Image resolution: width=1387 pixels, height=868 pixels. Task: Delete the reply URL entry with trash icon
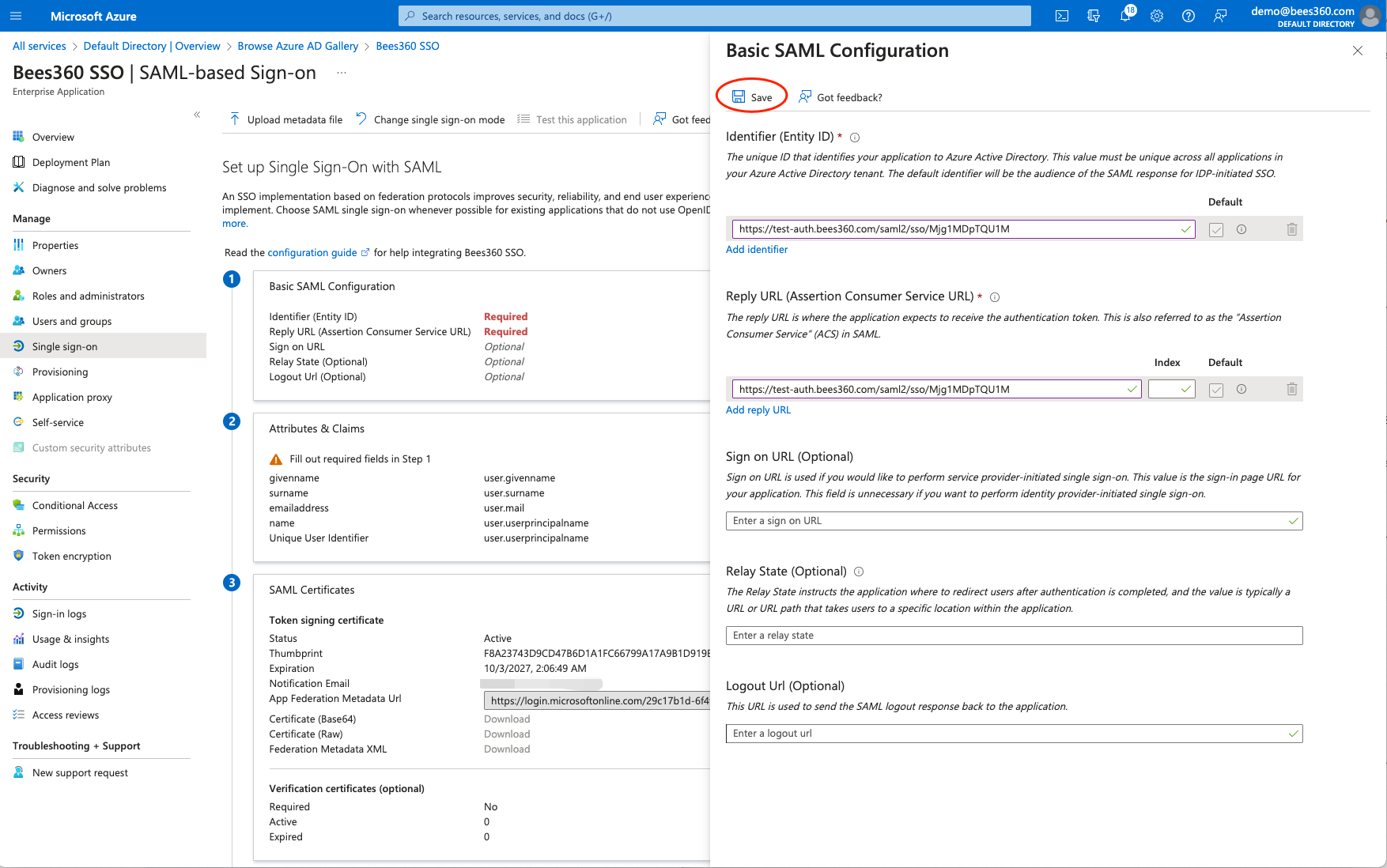[x=1291, y=389]
